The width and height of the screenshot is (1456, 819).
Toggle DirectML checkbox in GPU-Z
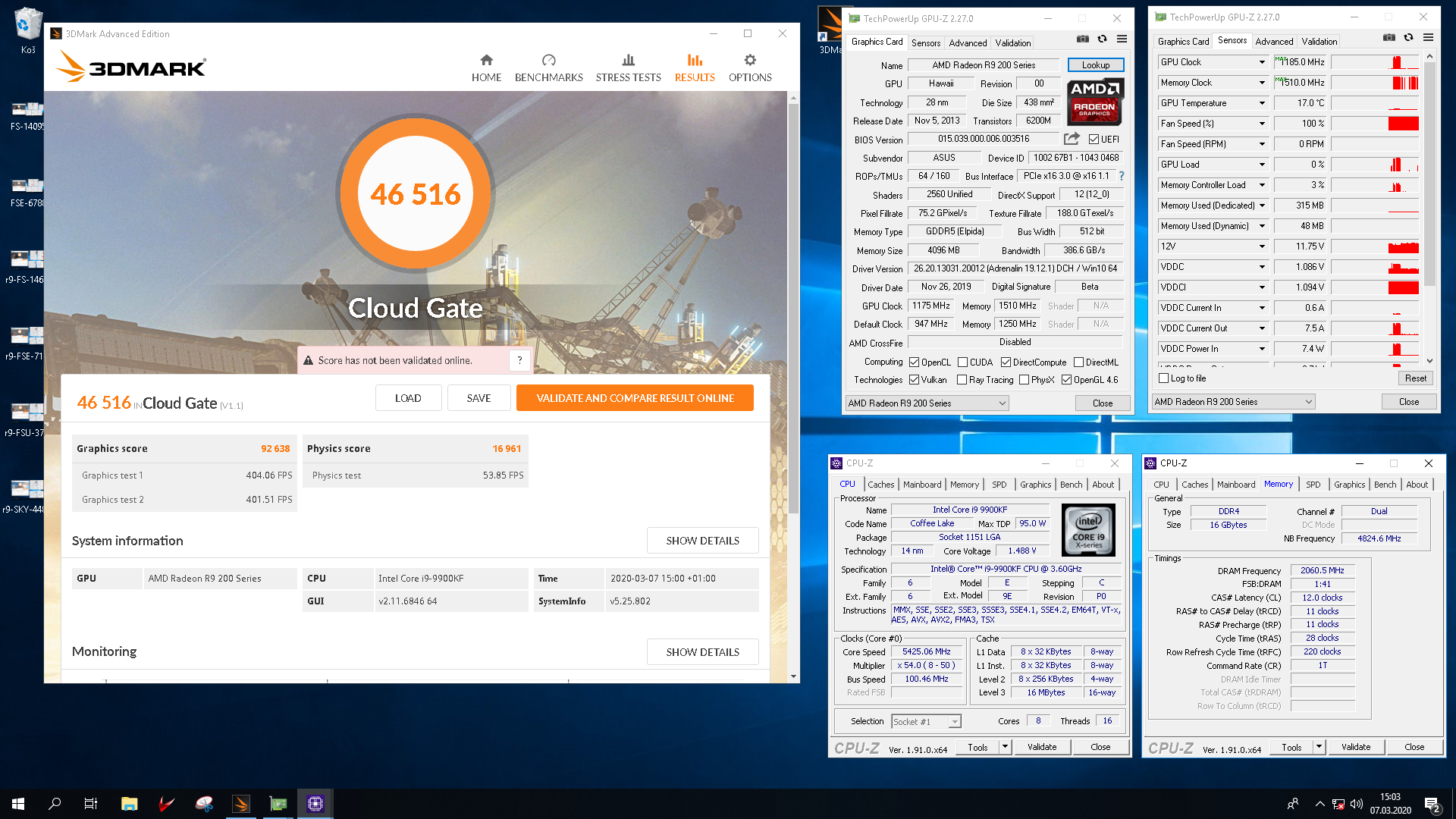tap(1078, 362)
